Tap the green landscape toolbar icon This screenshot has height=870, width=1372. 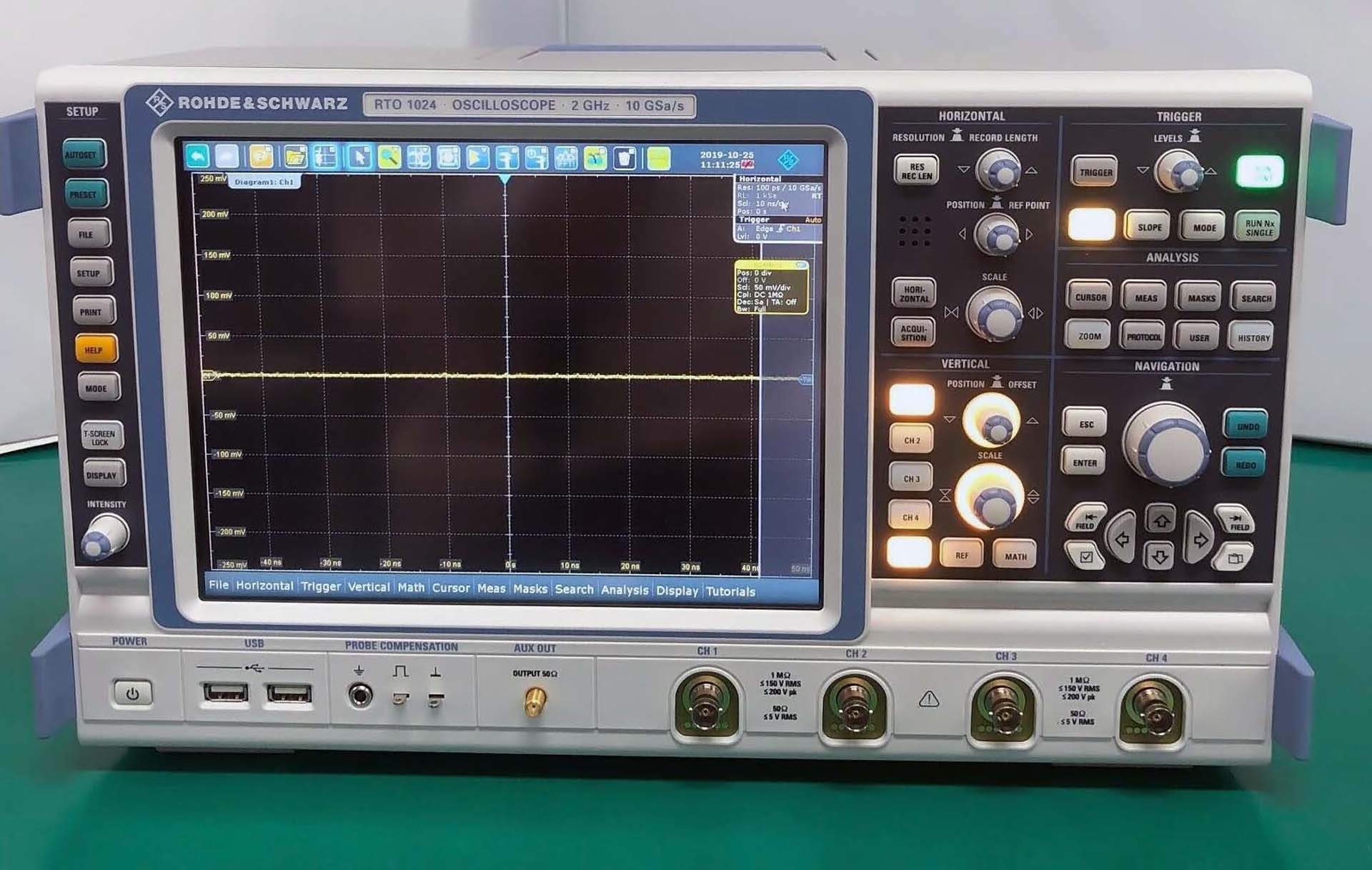[595, 158]
